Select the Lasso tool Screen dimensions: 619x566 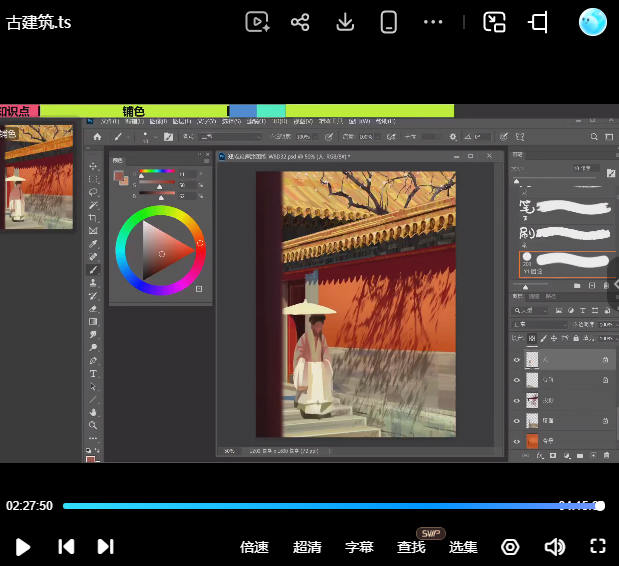tap(93, 192)
